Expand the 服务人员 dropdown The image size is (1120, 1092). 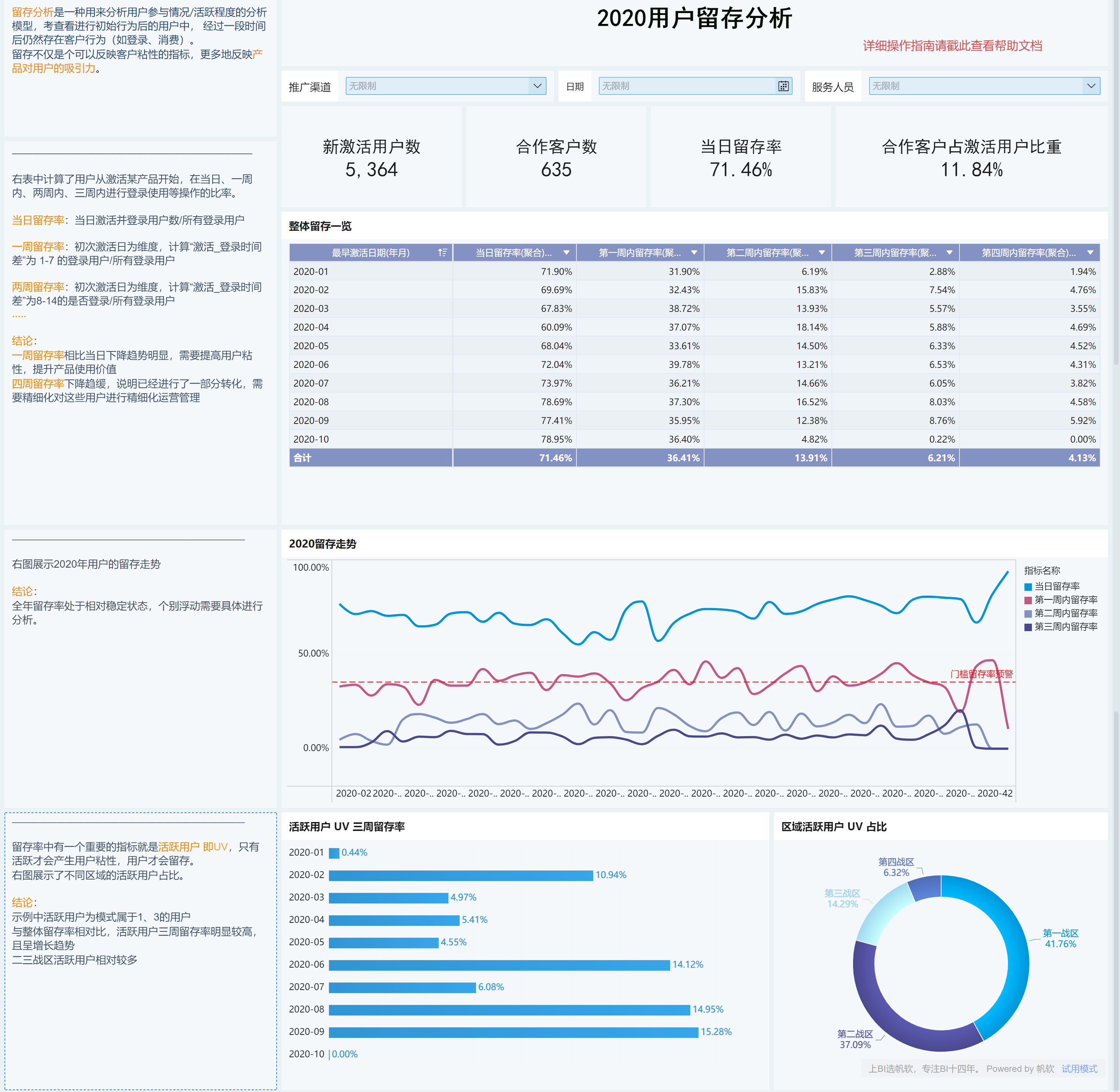pos(1091,86)
